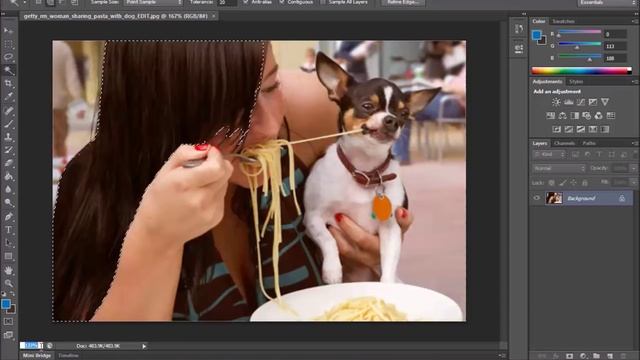The height and width of the screenshot is (360, 640).
Task: Toggle lock image pixels
Action: [x=563, y=182]
